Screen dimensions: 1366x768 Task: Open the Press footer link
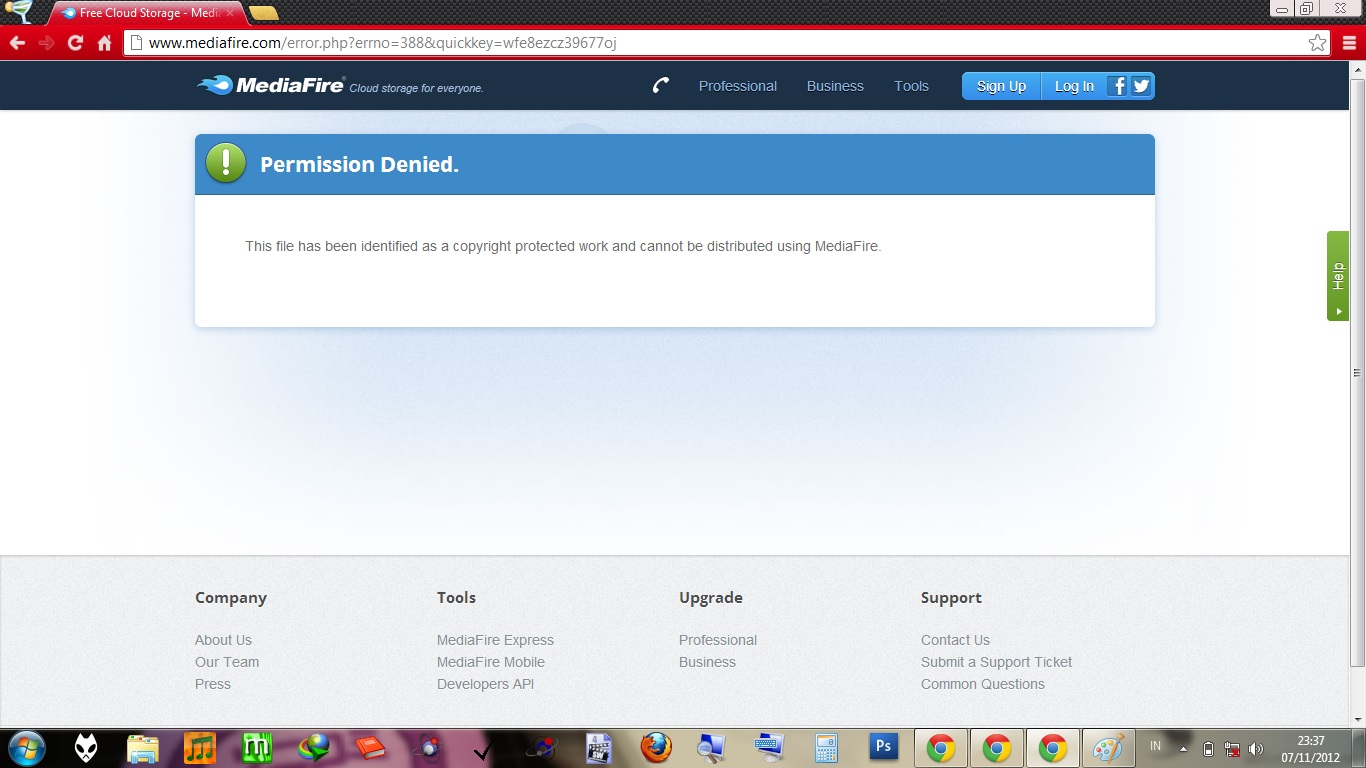tap(213, 684)
